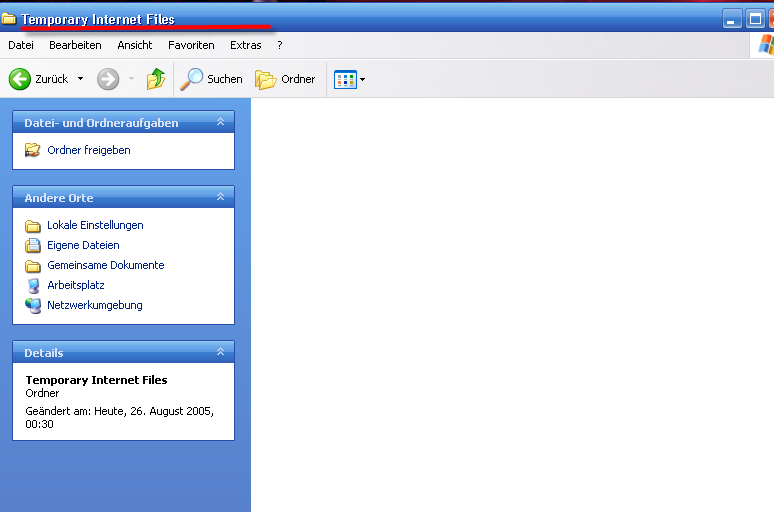Open the Datei menu
The height and width of the screenshot is (512, 774).
coord(21,45)
